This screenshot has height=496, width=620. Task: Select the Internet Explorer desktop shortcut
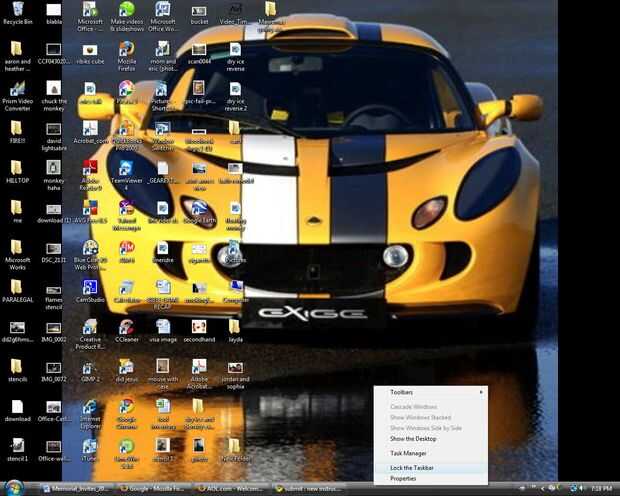pyautogui.click(x=90, y=415)
